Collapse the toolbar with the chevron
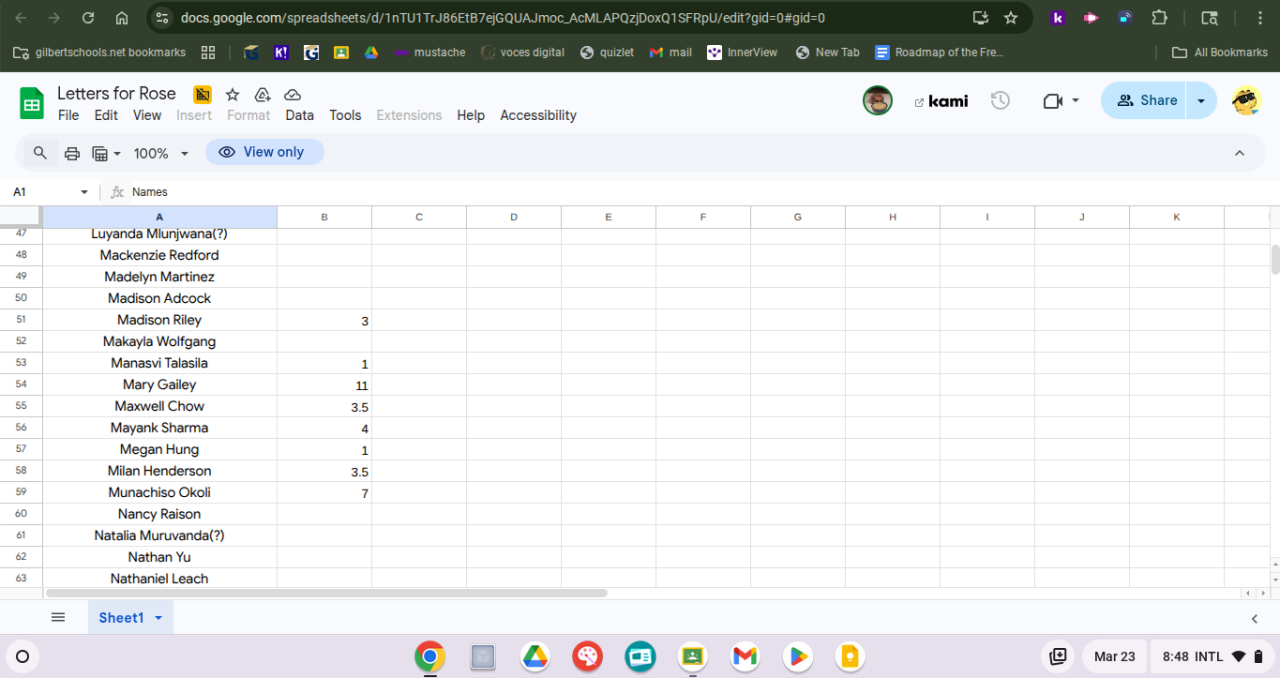The width and height of the screenshot is (1280, 678). tap(1239, 153)
